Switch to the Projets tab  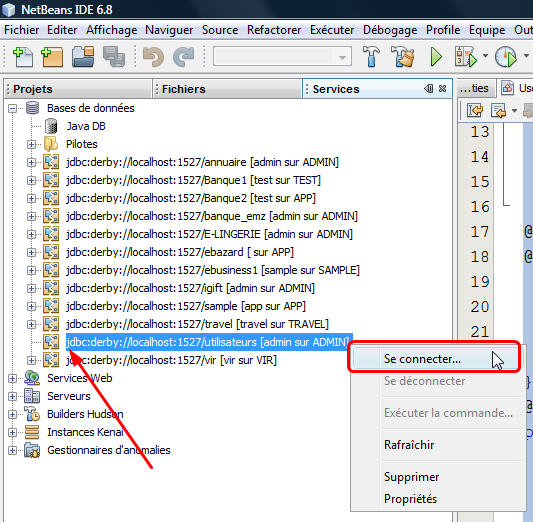tap(78, 89)
